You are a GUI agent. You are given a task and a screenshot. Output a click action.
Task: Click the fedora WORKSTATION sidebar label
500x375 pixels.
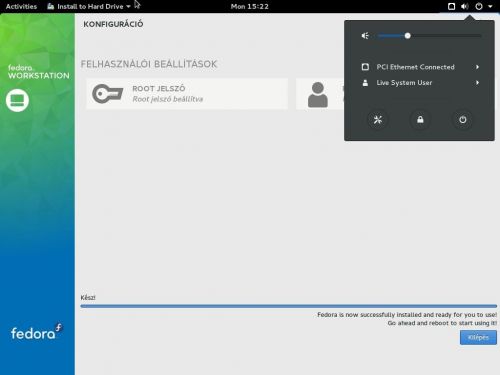coord(39,72)
